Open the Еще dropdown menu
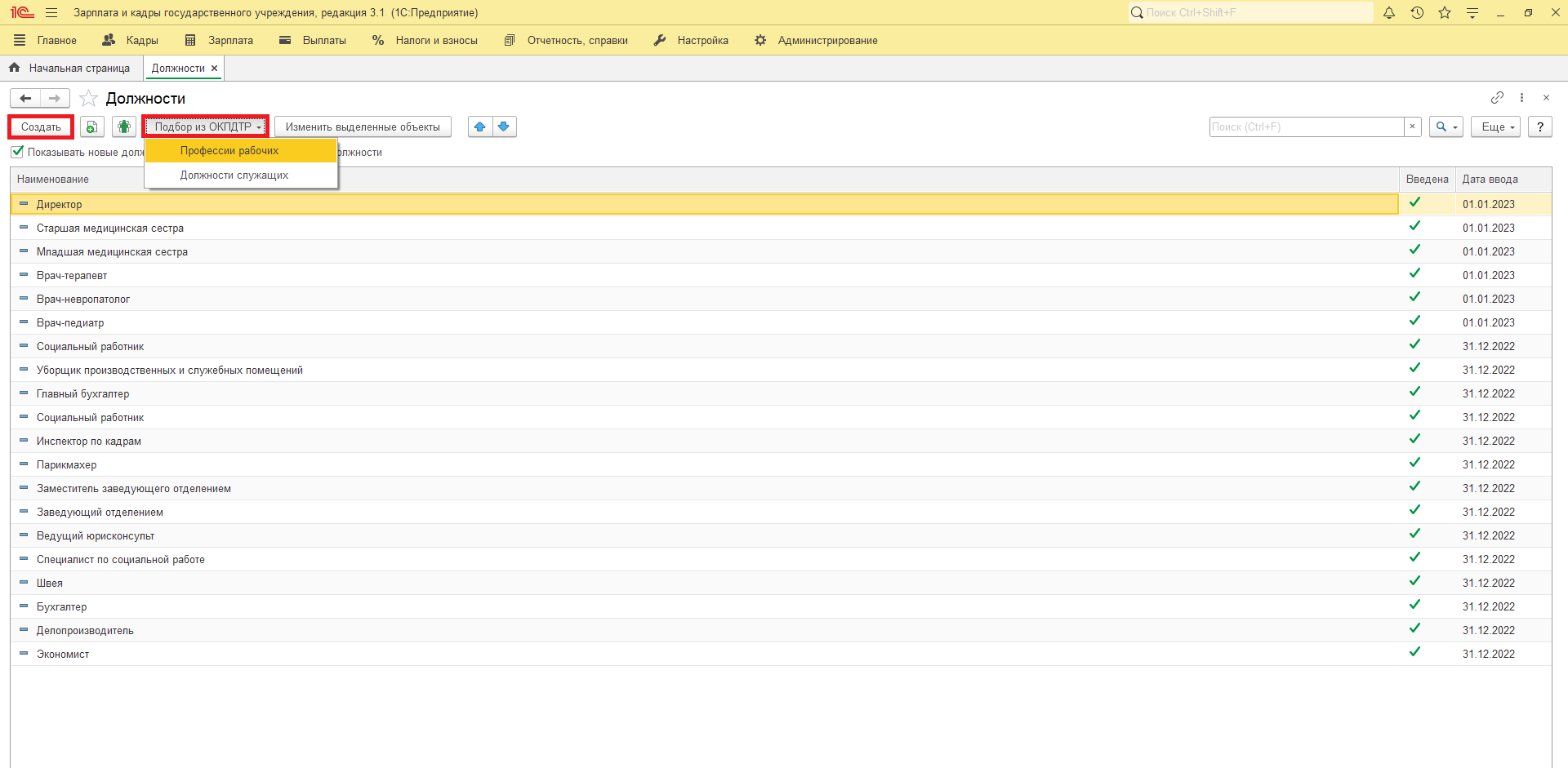 click(1496, 127)
